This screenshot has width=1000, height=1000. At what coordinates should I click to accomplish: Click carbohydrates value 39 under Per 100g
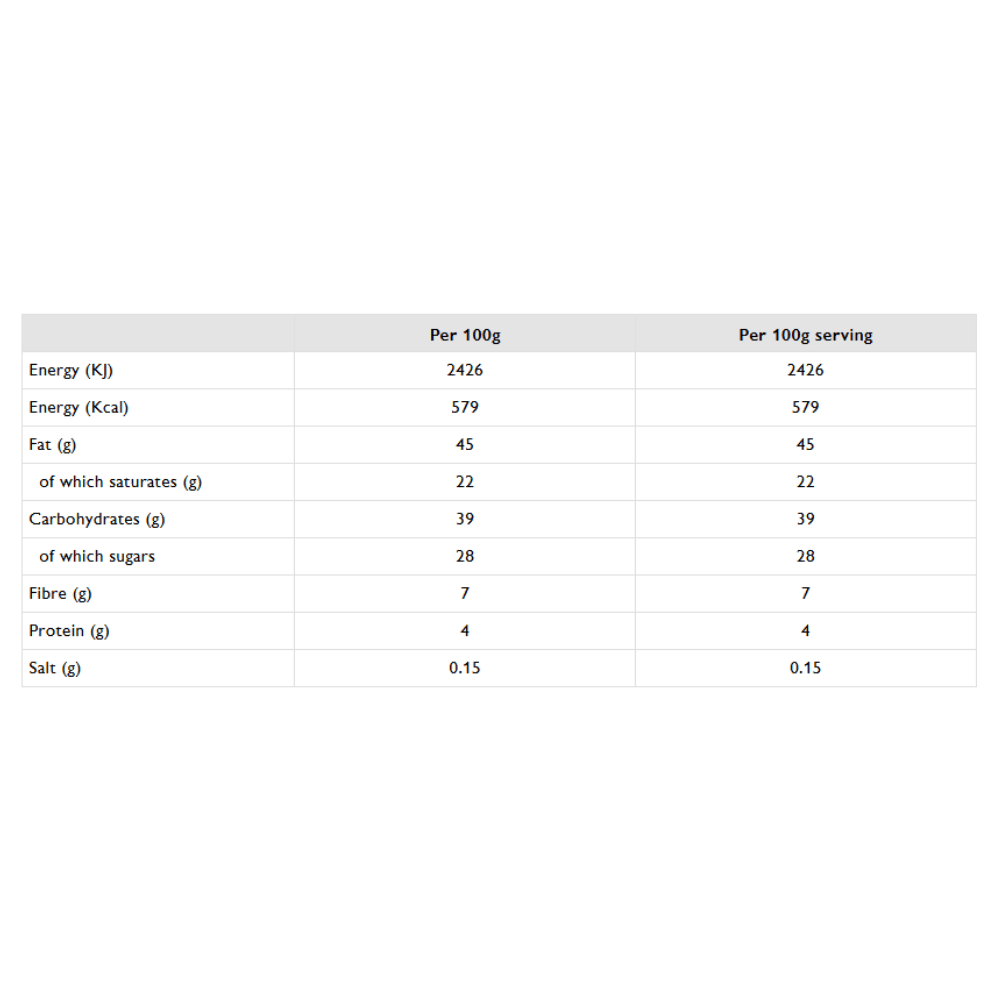point(465,519)
